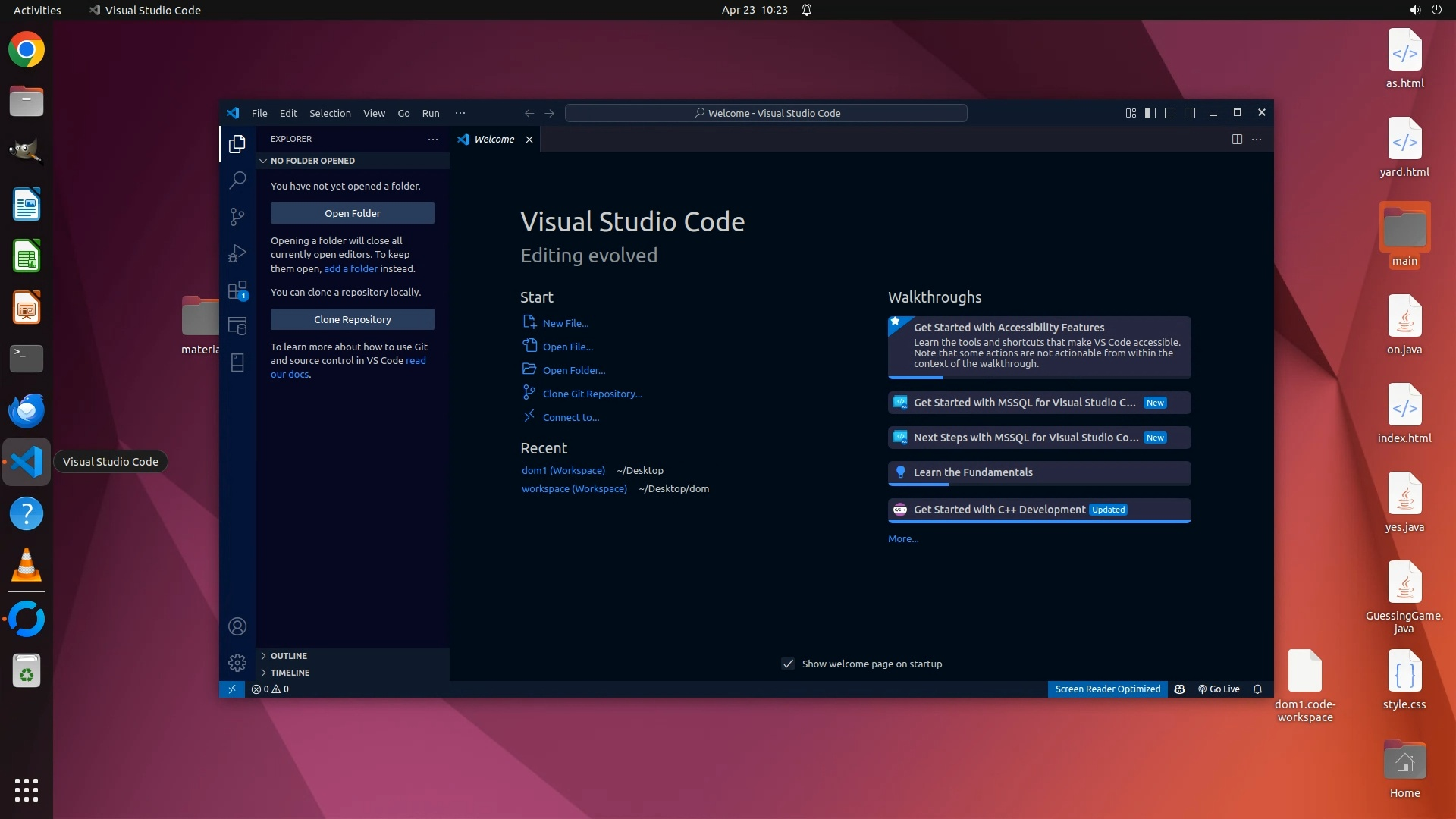The image size is (1456, 819).
Task: Open the dom1 (Workspace) recent link
Action: click(x=563, y=471)
